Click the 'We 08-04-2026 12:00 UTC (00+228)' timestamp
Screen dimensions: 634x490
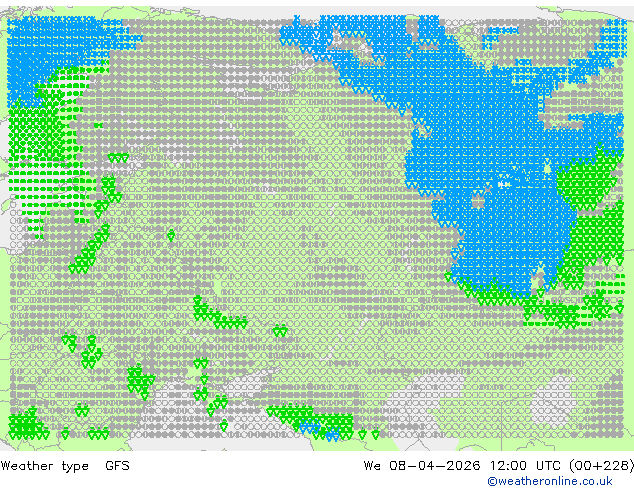pyautogui.click(x=499, y=466)
